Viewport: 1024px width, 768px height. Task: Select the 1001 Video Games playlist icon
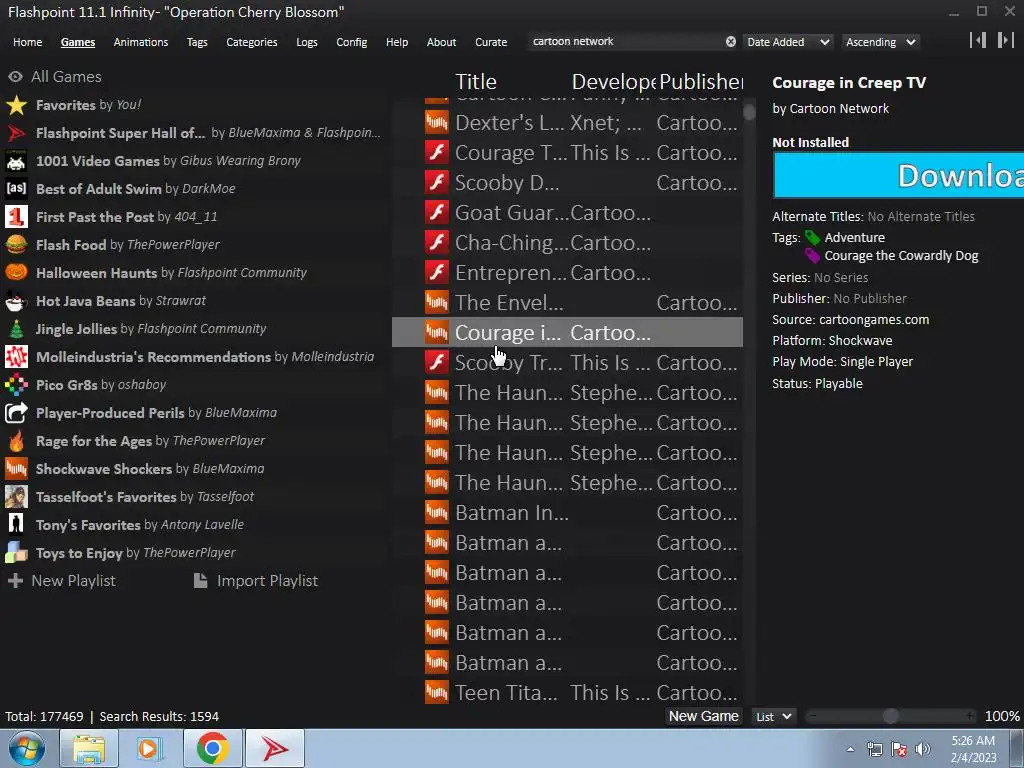tap(16, 161)
